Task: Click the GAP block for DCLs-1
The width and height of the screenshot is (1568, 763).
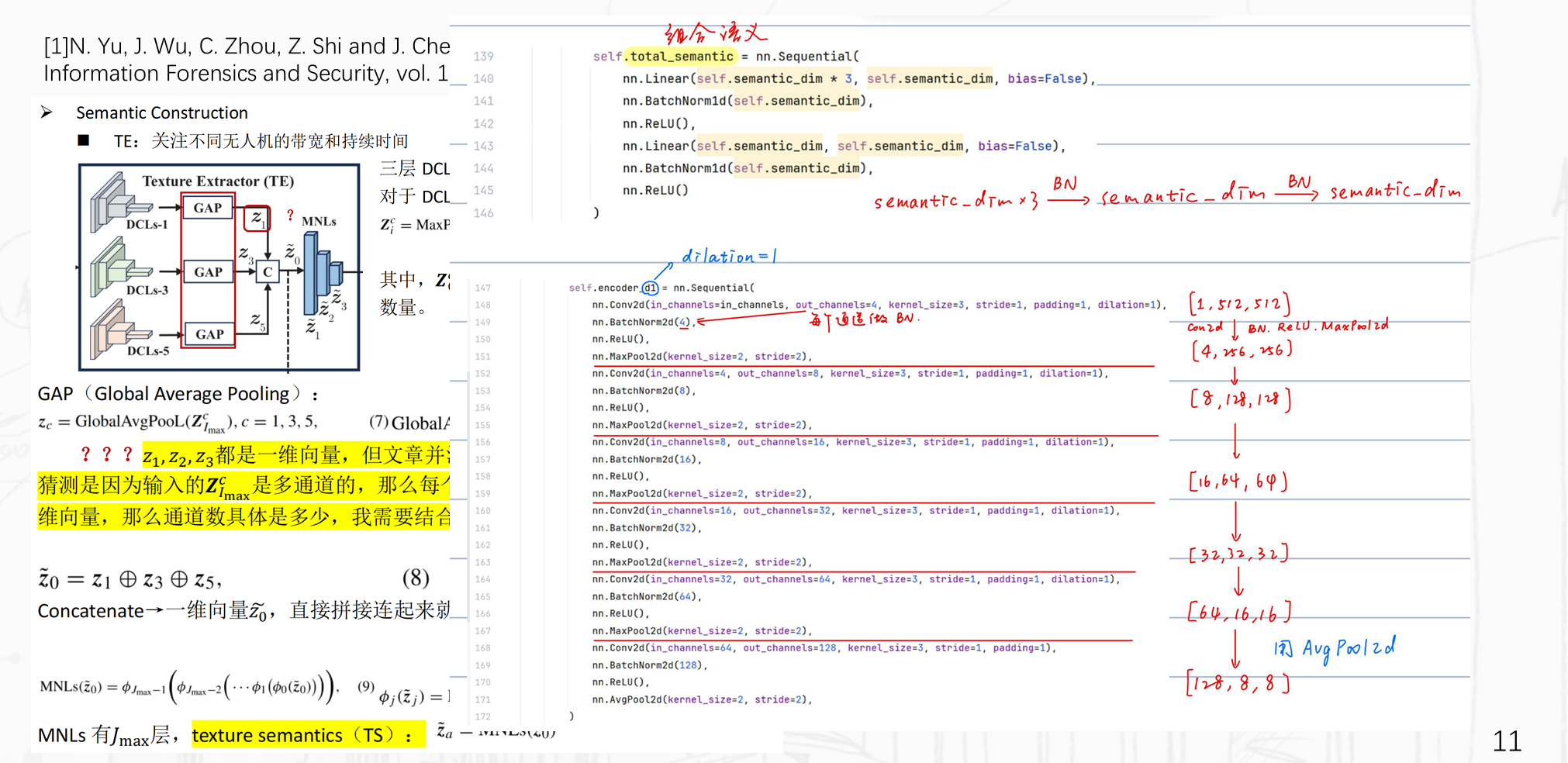Action: pos(207,207)
